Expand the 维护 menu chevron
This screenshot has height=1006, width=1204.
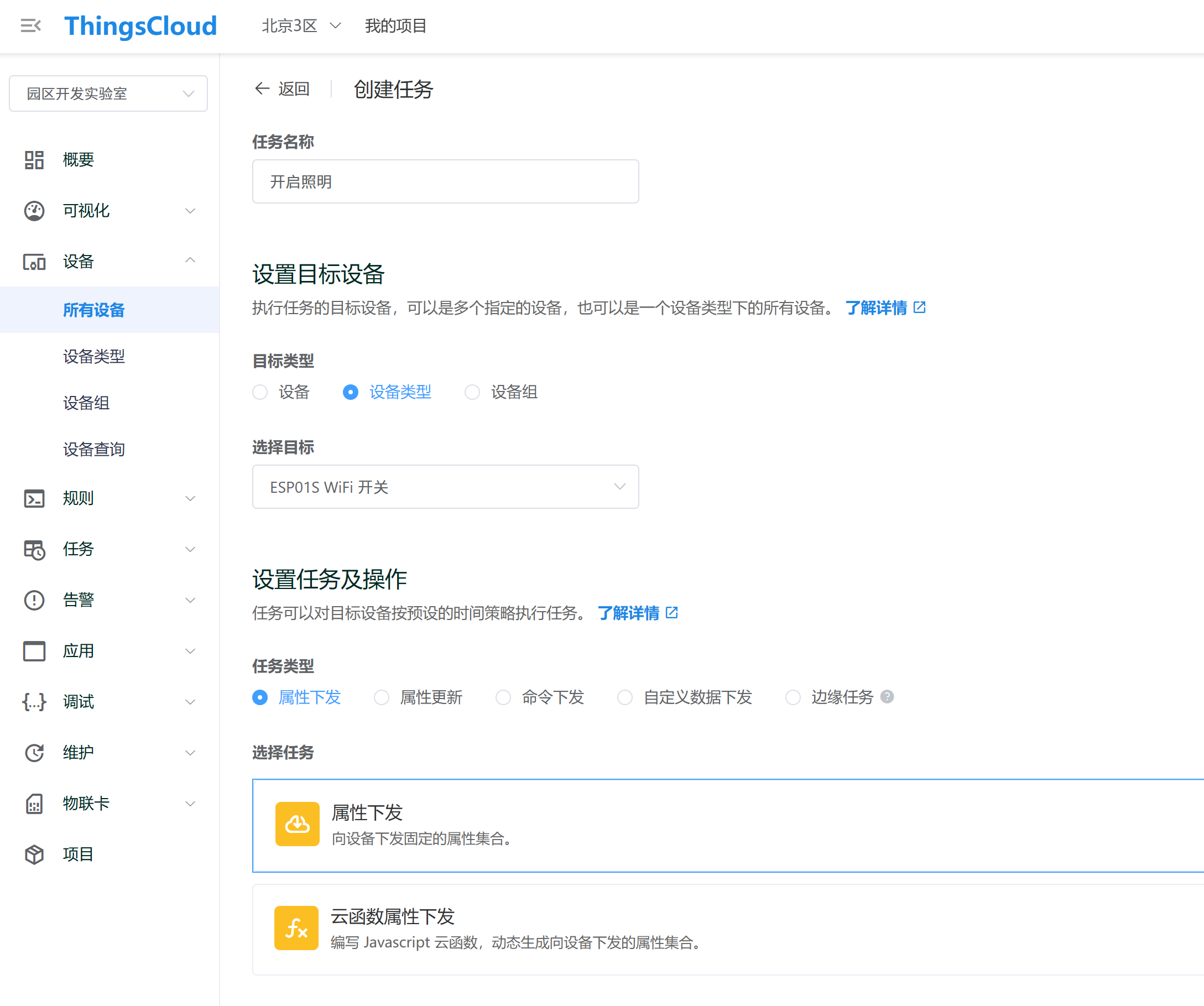[190, 753]
